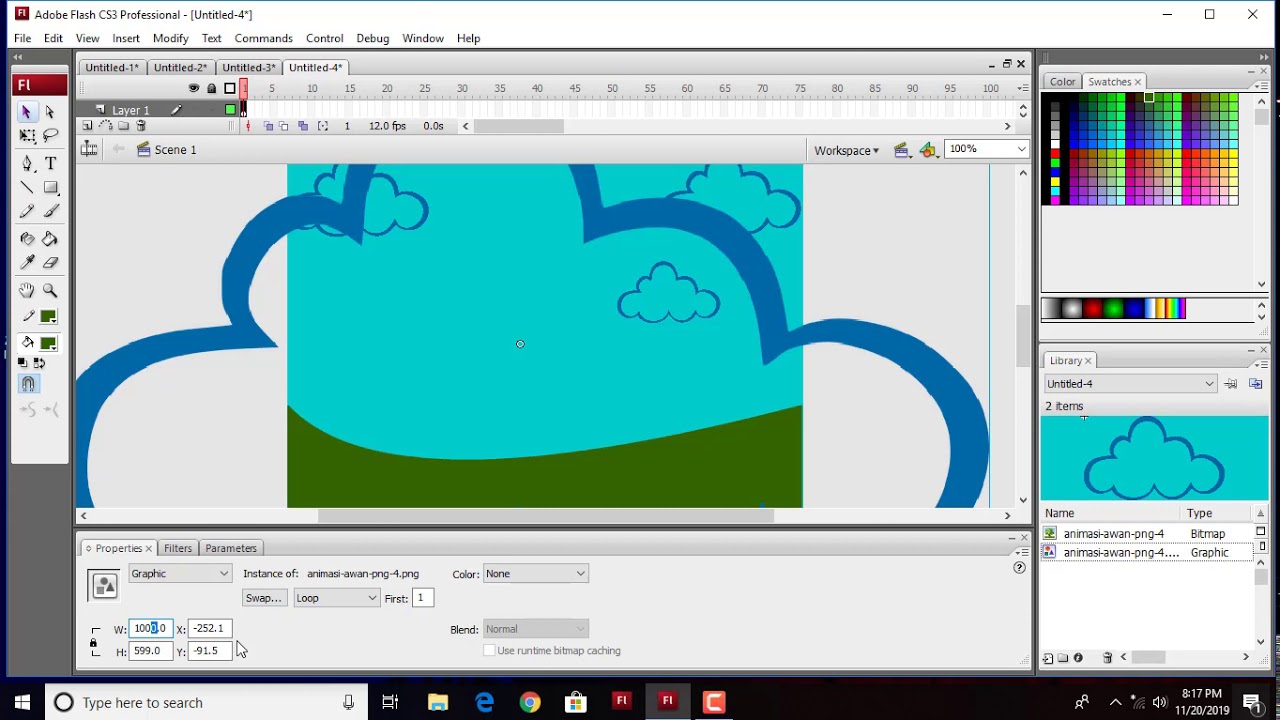Click the swap colors icon
1280x720 pixels.
pos(40,363)
